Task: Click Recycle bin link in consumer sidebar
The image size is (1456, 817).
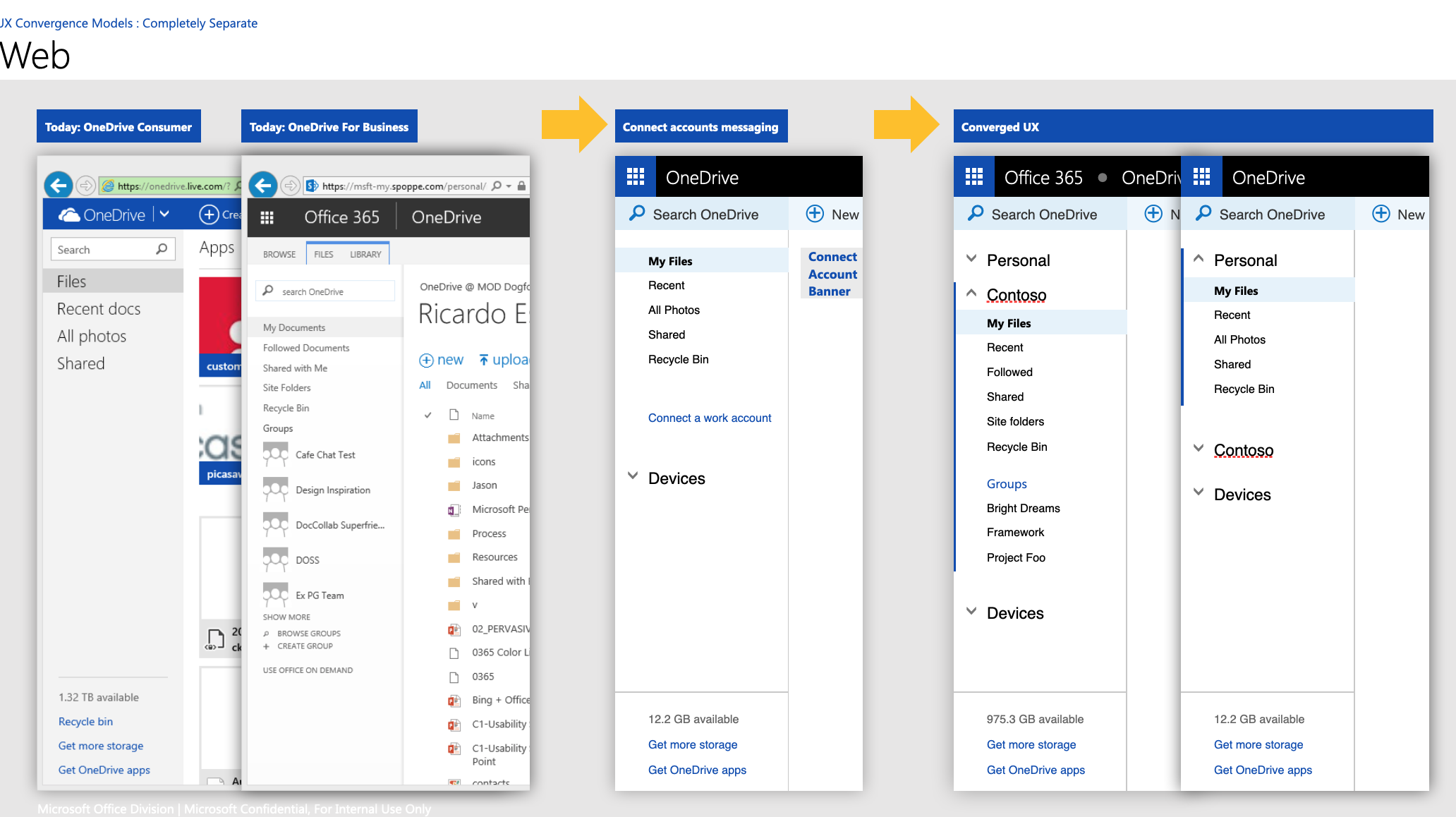Action: [85, 721]
